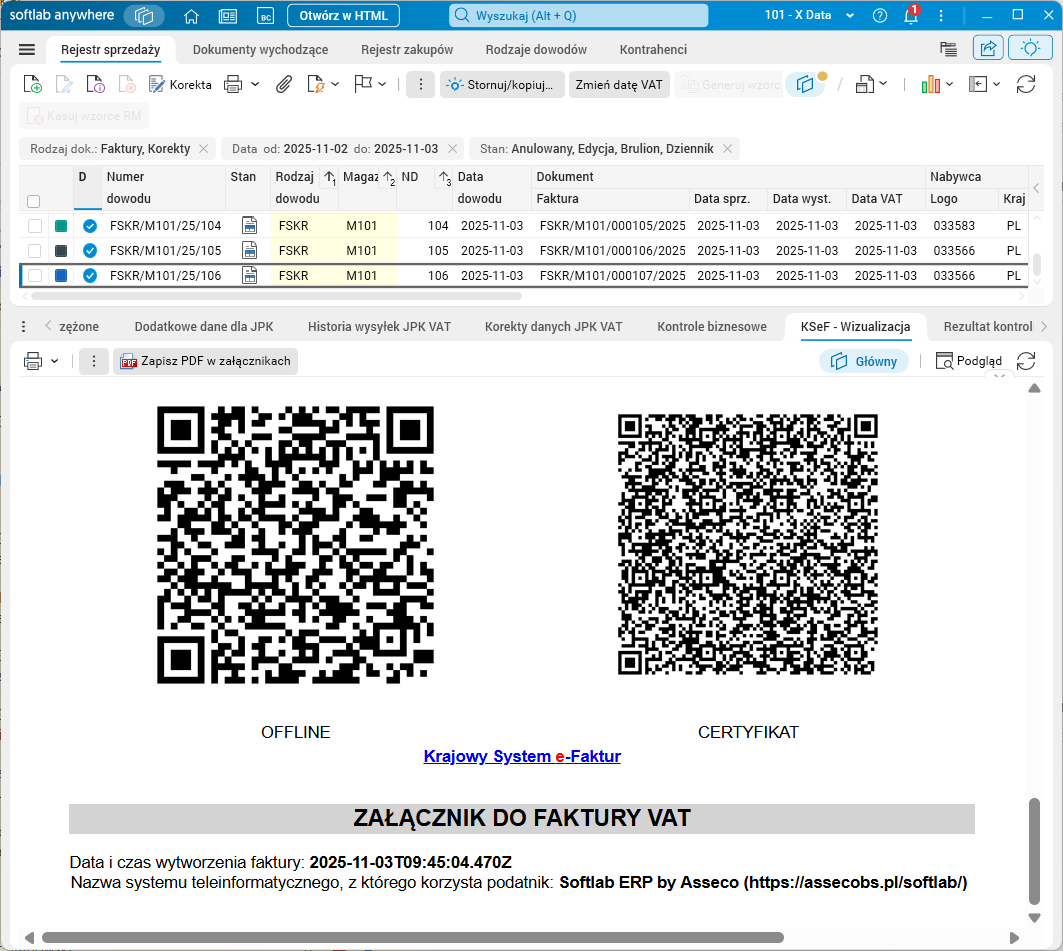Viewport: 1063px width, 951px height.
Task: Open the colored bar chart icon
Action: point(931,85)
